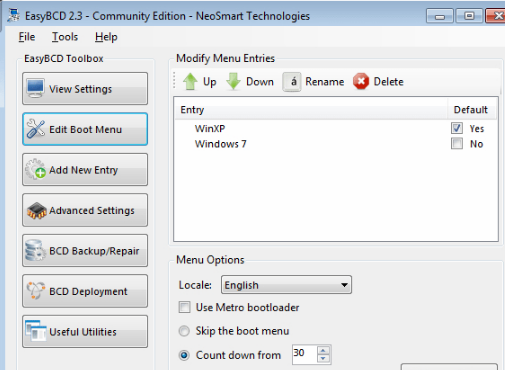Enable Use Metro bootloader checkbox
Screen dimensions: 505x370
click(x=184, y=307)
